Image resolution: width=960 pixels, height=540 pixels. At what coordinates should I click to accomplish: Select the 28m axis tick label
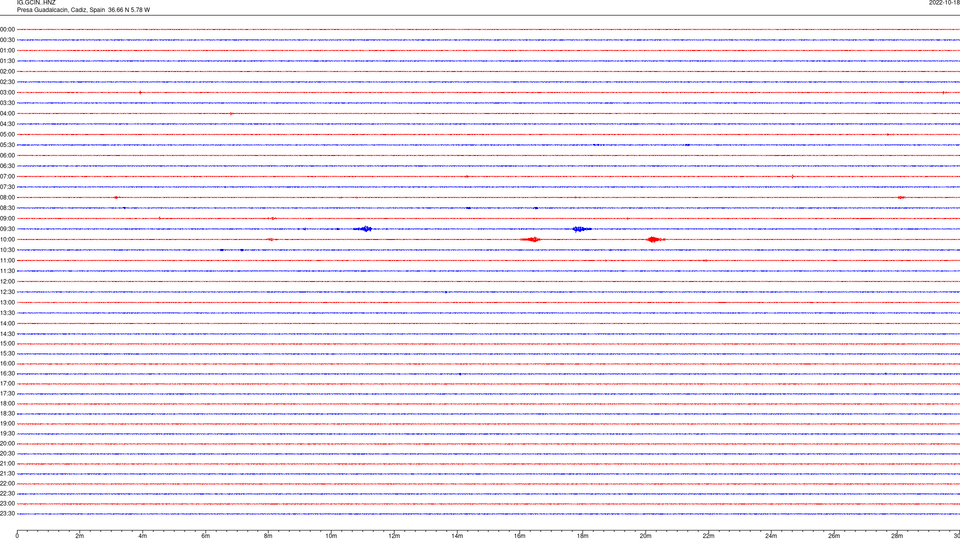pyautogui.click(x=897, y=536)
